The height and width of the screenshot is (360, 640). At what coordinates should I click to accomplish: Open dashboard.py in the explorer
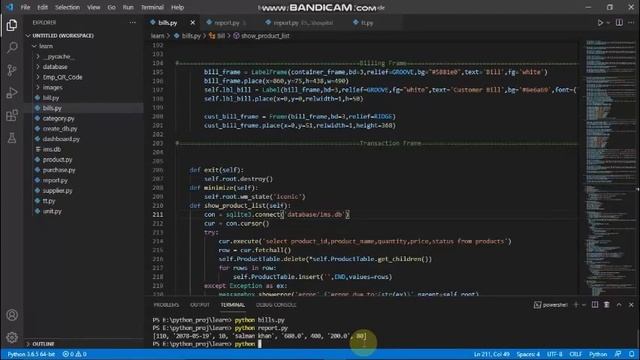pyautogui.click(x=61, y=139)
